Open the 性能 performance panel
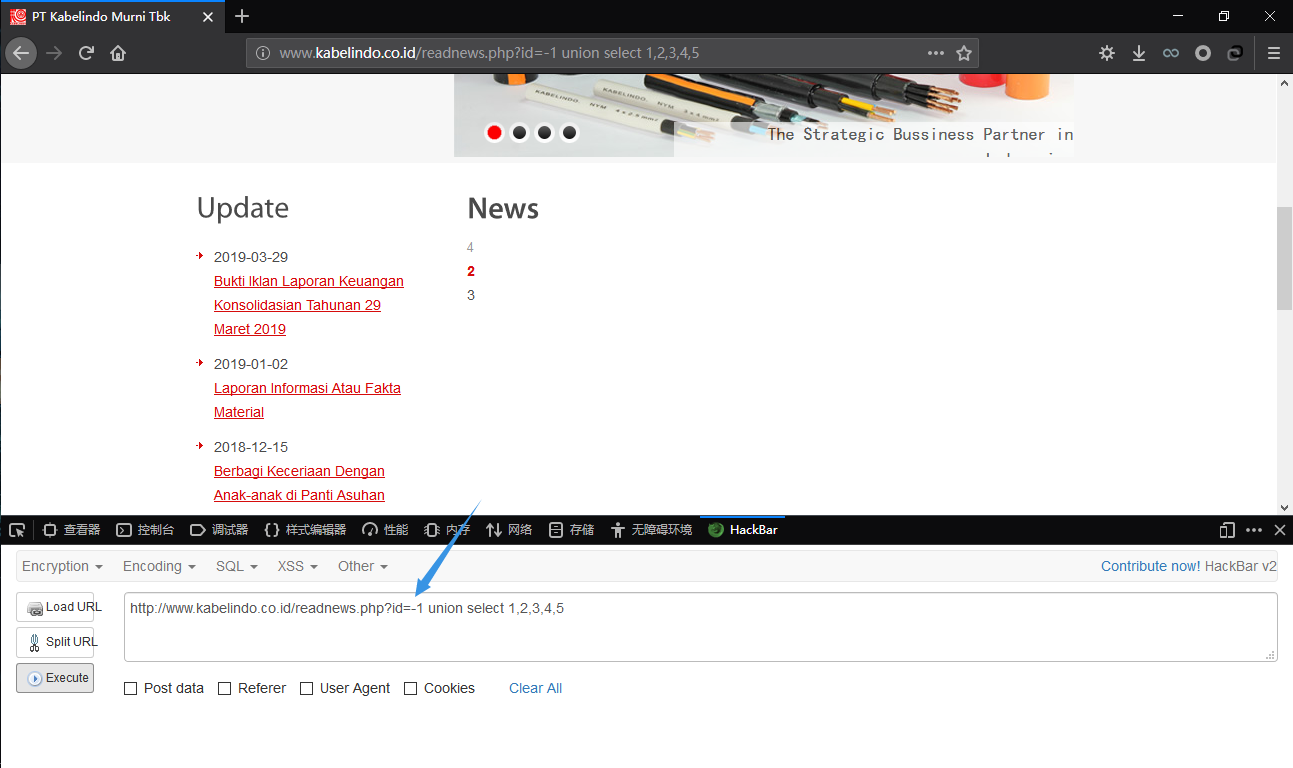This screenshot has width=1293, height=768. (x=385, y=530)
